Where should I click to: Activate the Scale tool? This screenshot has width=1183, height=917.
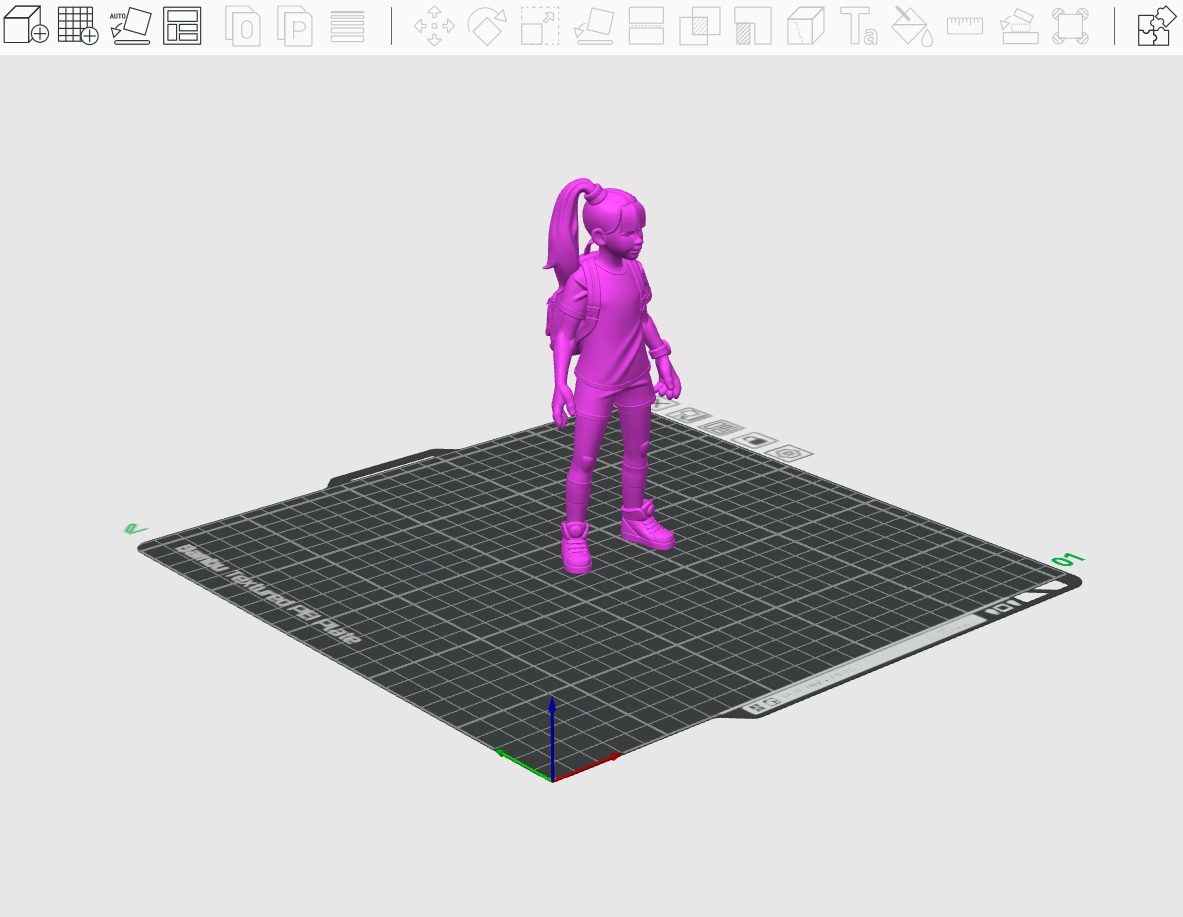540,25
